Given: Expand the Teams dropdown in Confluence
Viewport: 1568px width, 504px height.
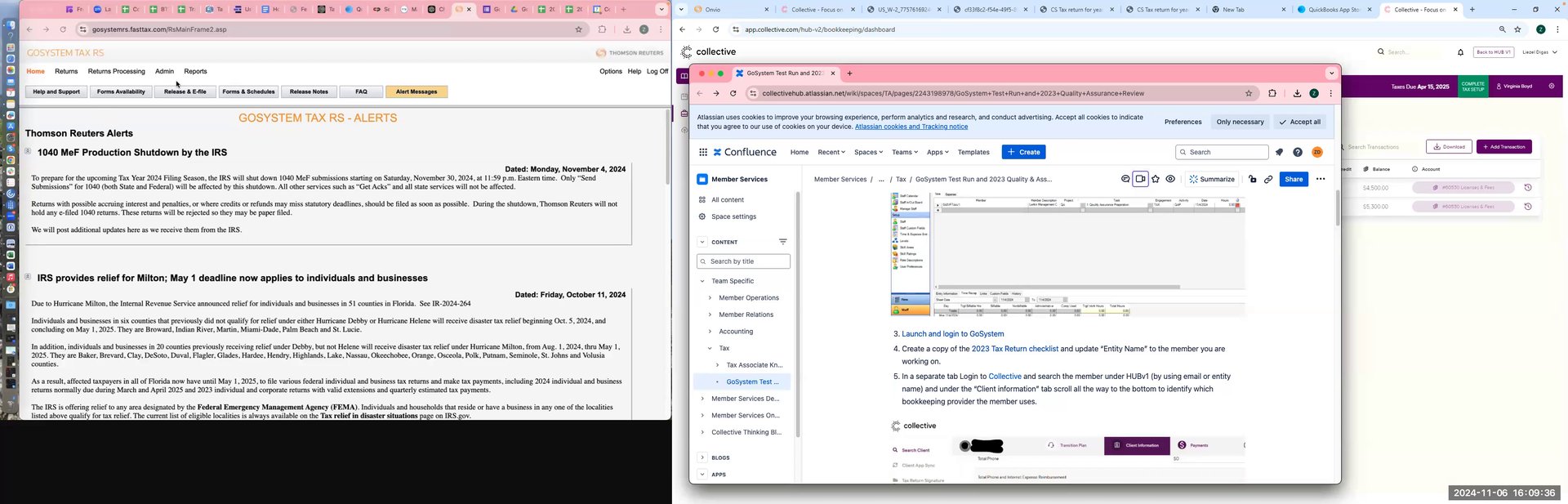Looking at the screenshot, I should pos(905,152).
